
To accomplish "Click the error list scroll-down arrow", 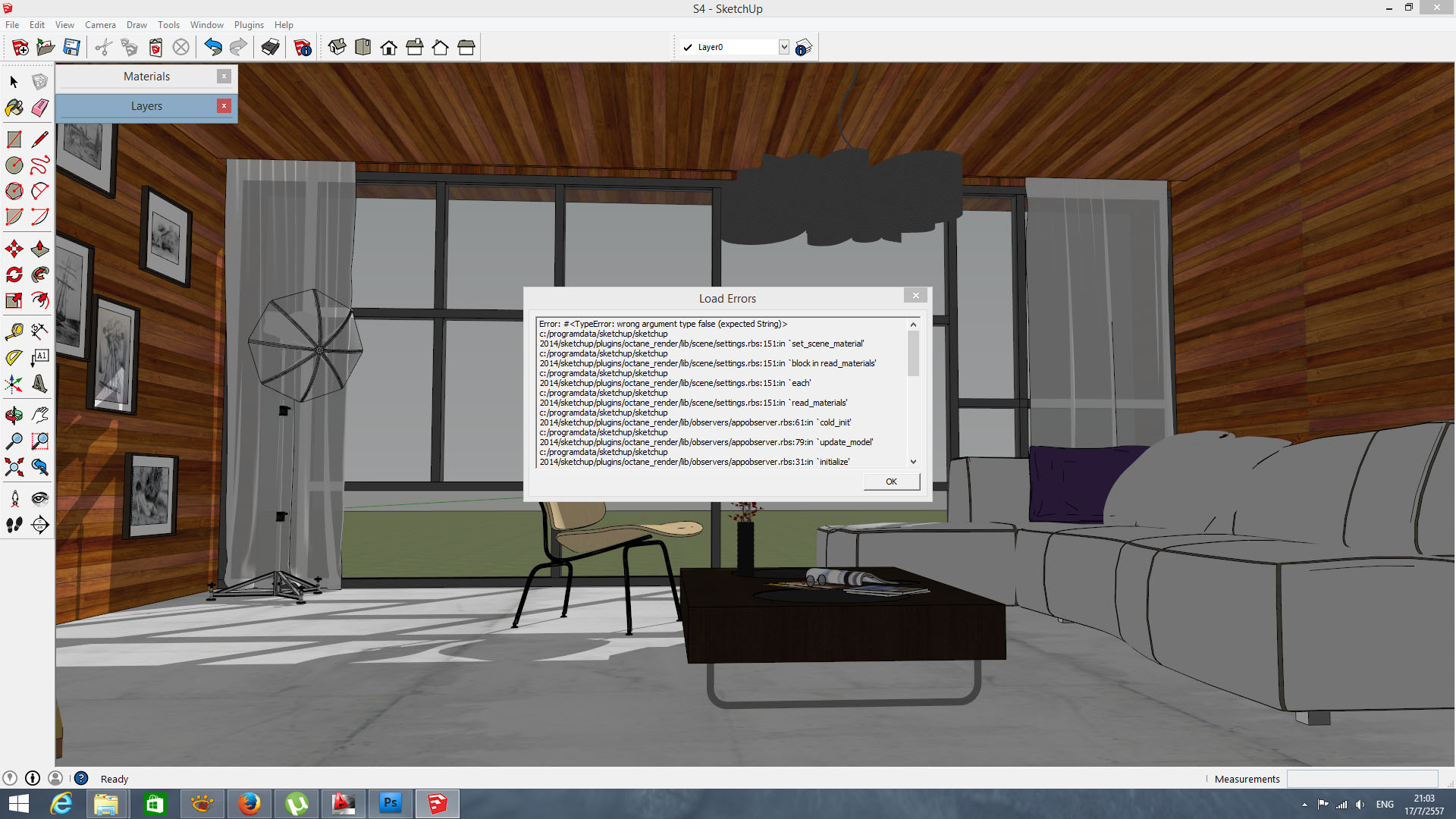I will click(913, 462).
